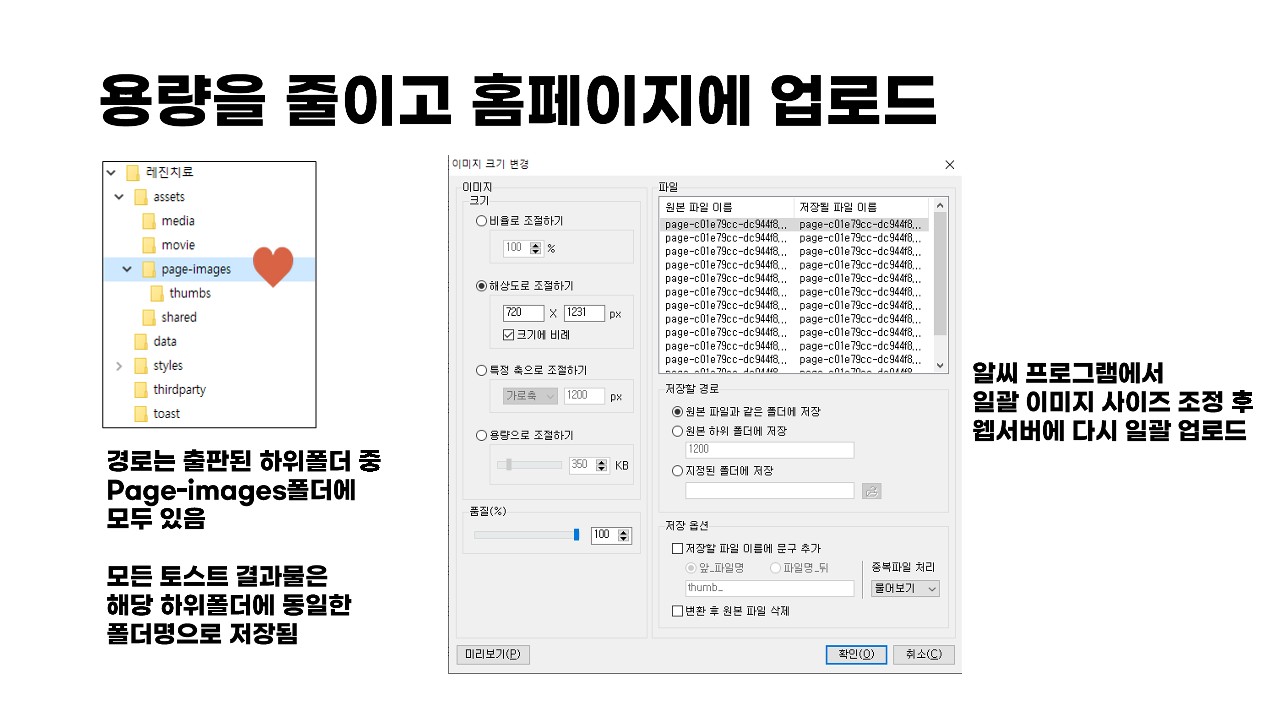
Task: Click the browse folder icon button
Action: (x=871, y=491)
